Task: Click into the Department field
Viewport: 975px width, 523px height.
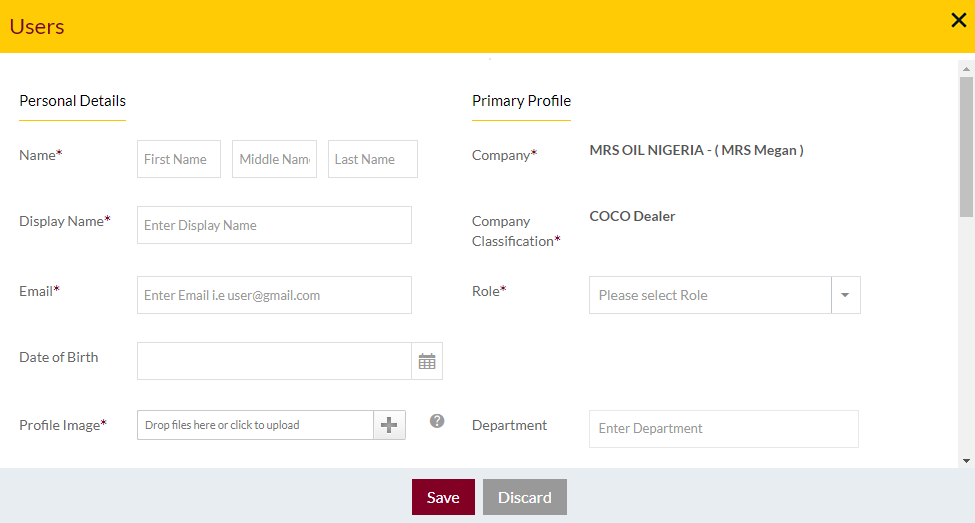Action: click(x=724, y=428)
